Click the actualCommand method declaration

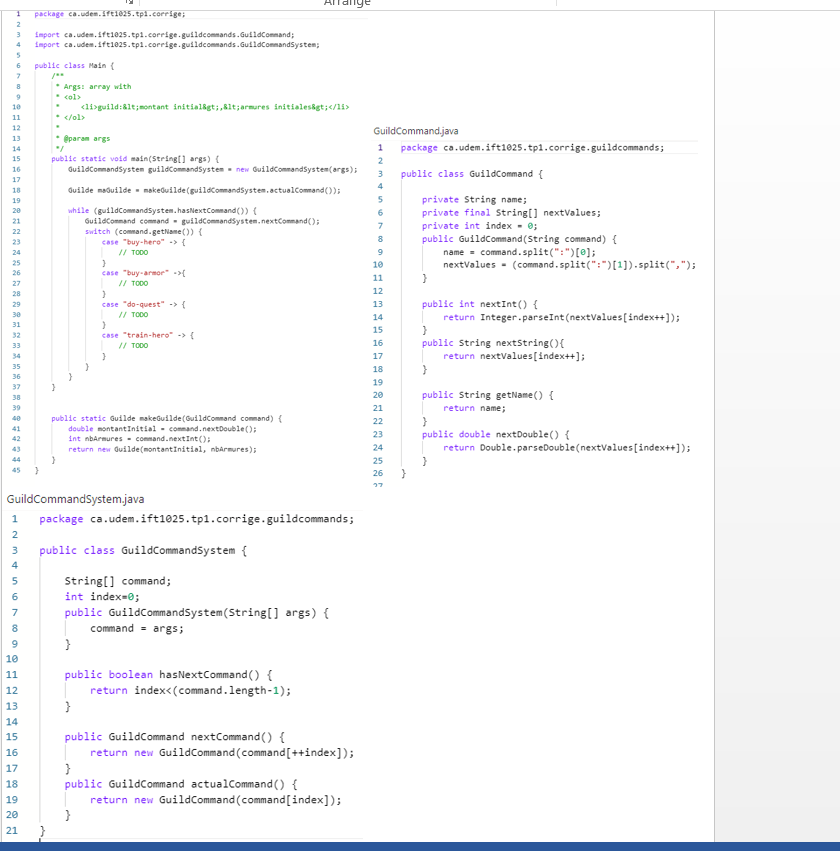[x=180, y=783]
